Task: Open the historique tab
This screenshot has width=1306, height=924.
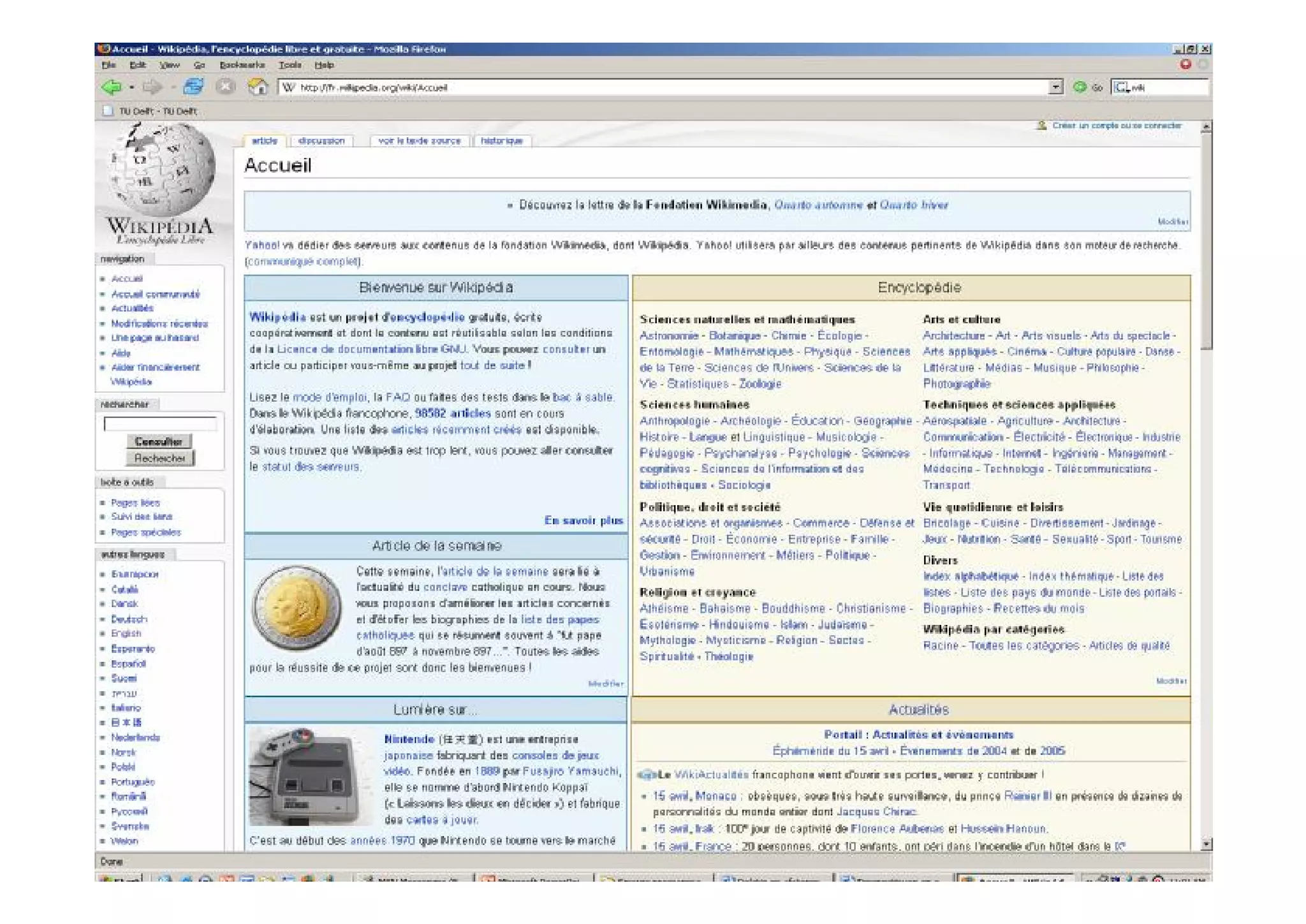Action: pyautogui.click(x=501, y=141)
